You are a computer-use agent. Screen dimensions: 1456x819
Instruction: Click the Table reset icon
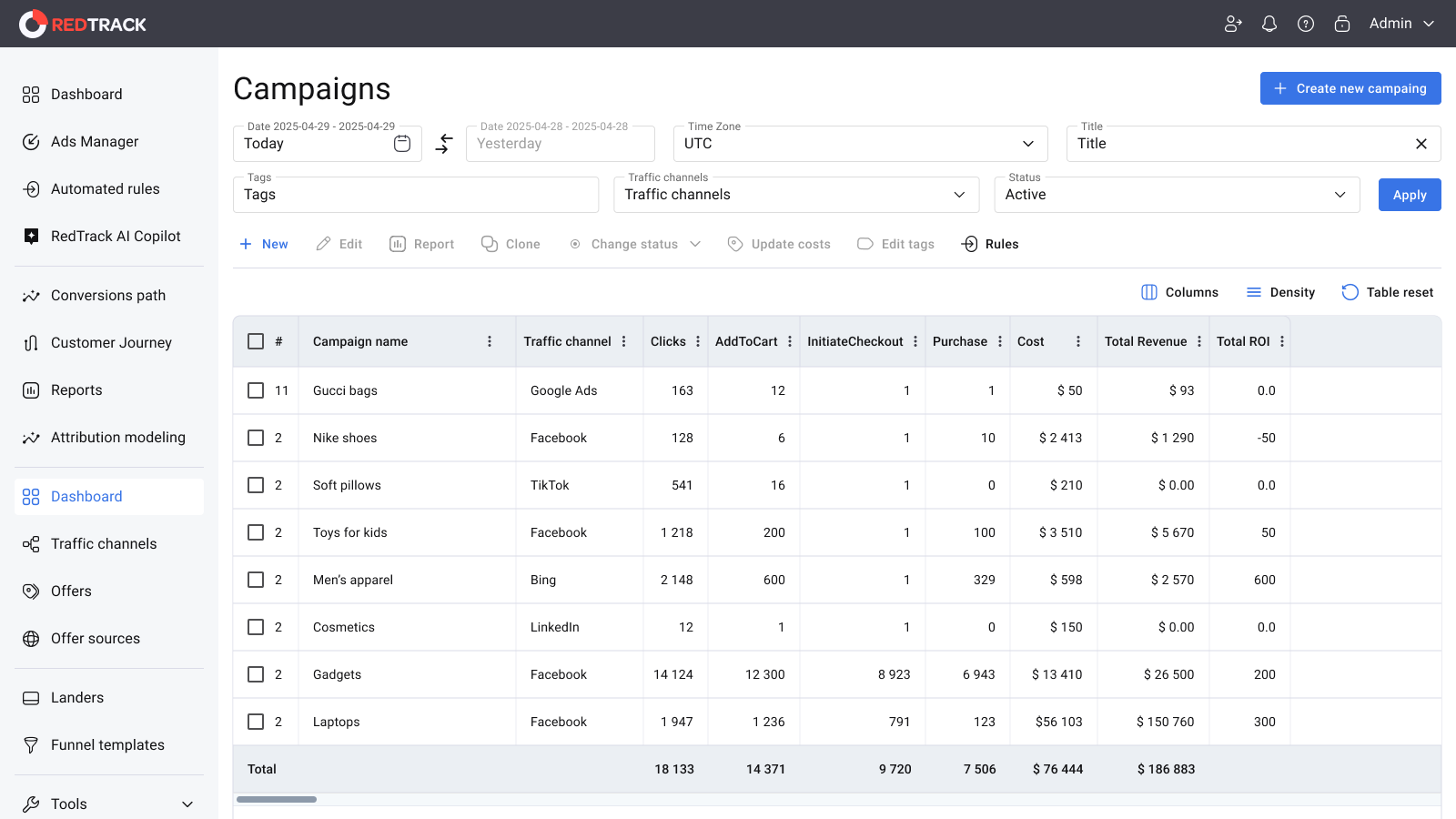point(1350,292)
